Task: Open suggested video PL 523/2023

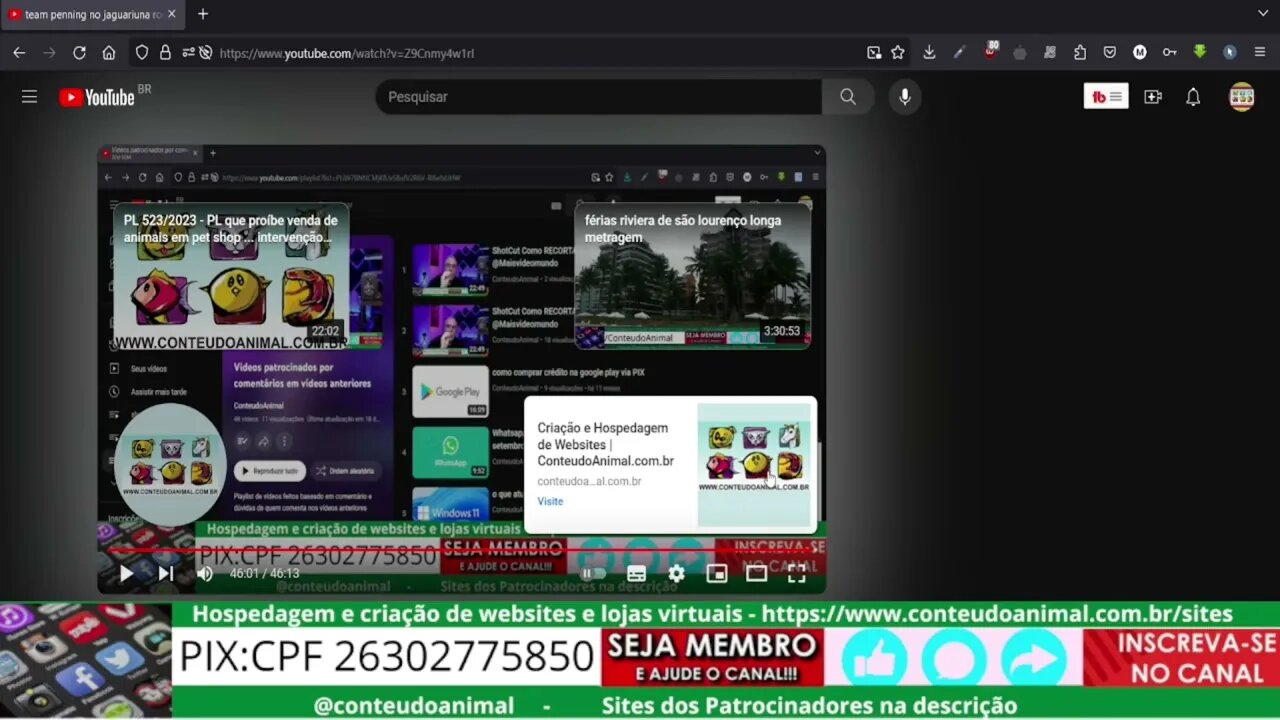Action: [x=231, y=275]
